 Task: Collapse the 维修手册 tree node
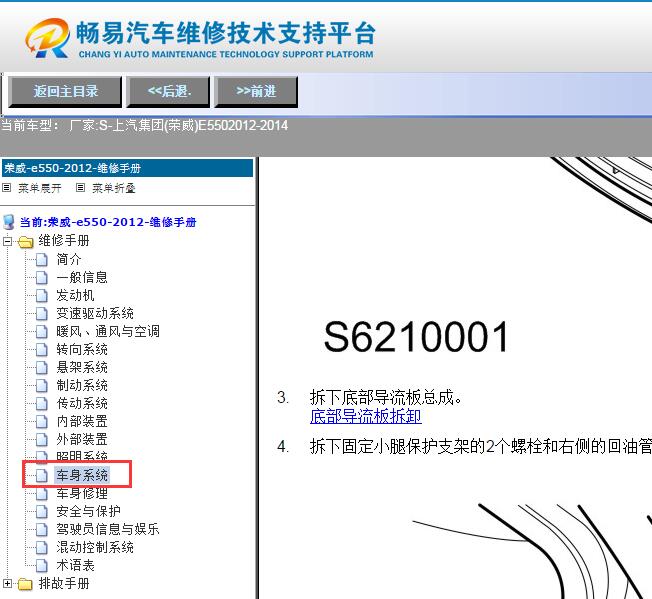click(7, 241)
